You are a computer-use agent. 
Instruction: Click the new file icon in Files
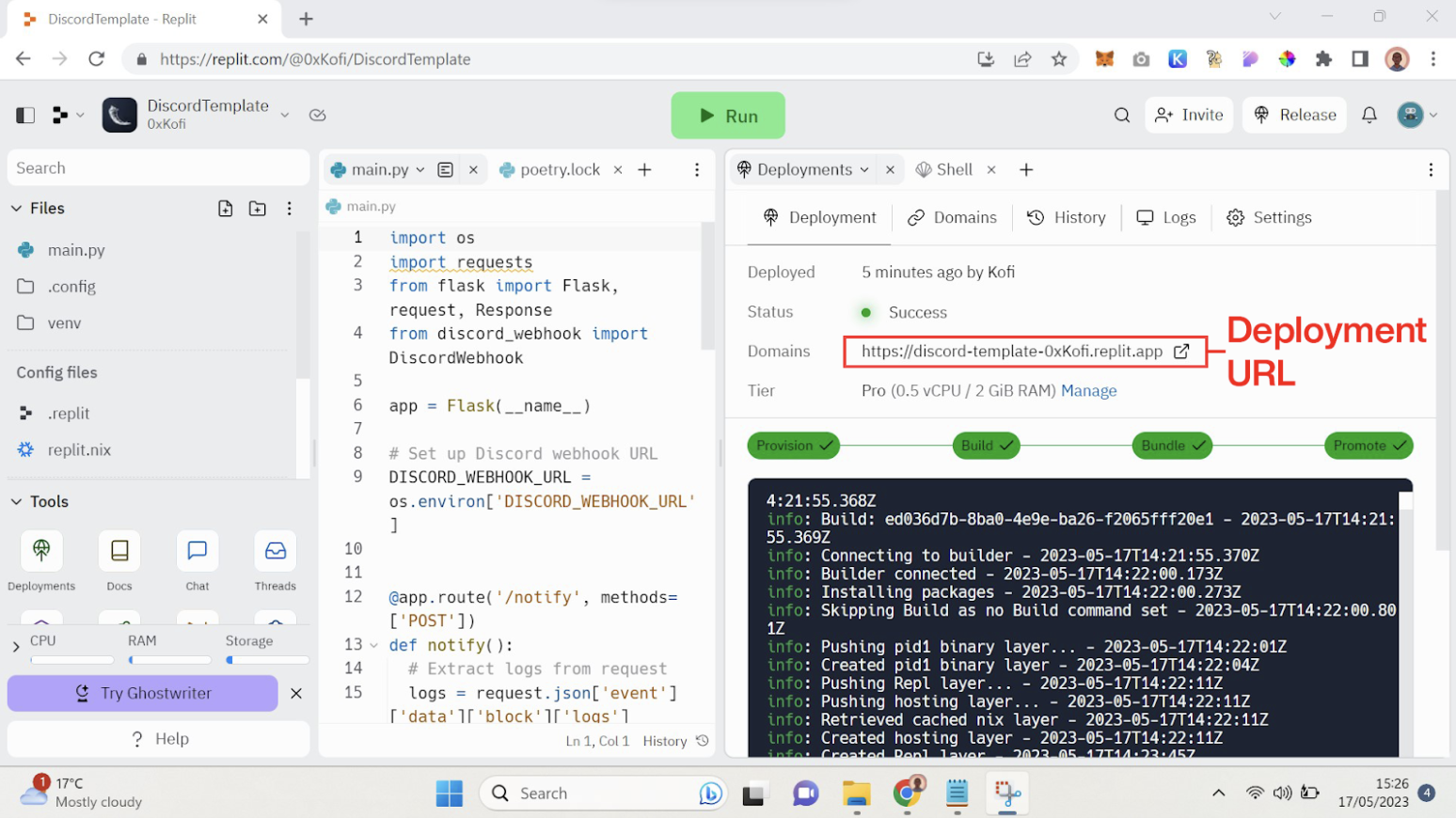point(226,209)
